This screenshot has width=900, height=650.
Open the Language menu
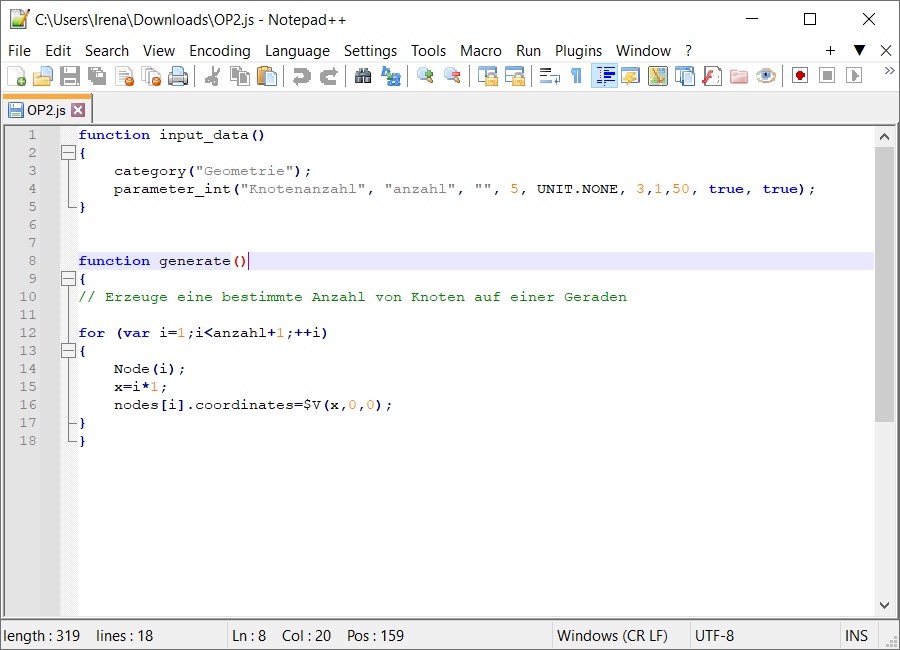click(297, 51)
